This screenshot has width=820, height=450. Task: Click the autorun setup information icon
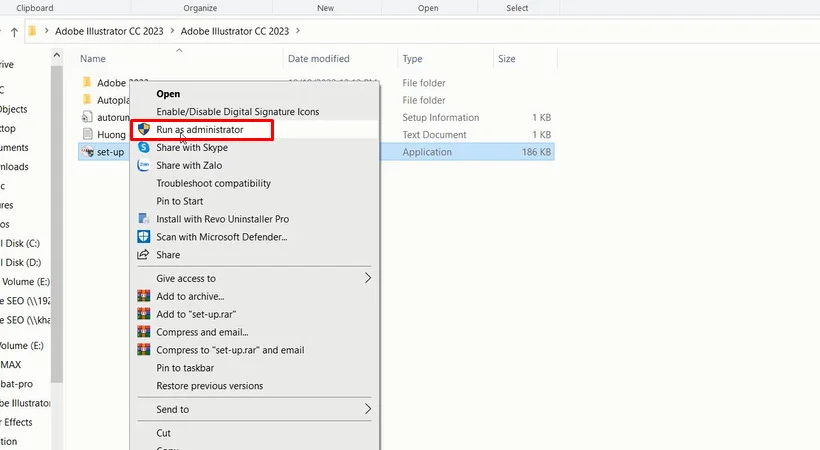point(87,117)
